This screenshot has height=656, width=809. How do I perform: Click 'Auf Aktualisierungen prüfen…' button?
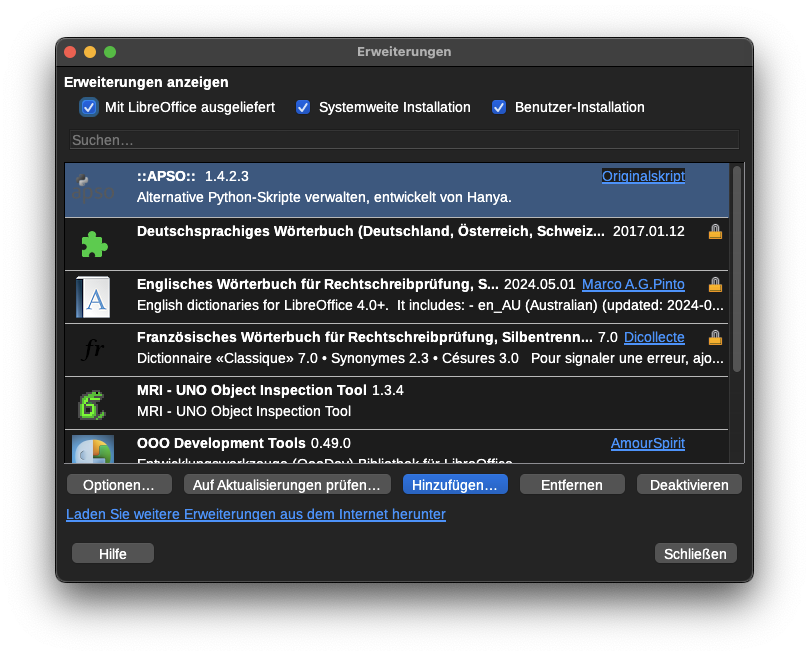pos(286,485)
